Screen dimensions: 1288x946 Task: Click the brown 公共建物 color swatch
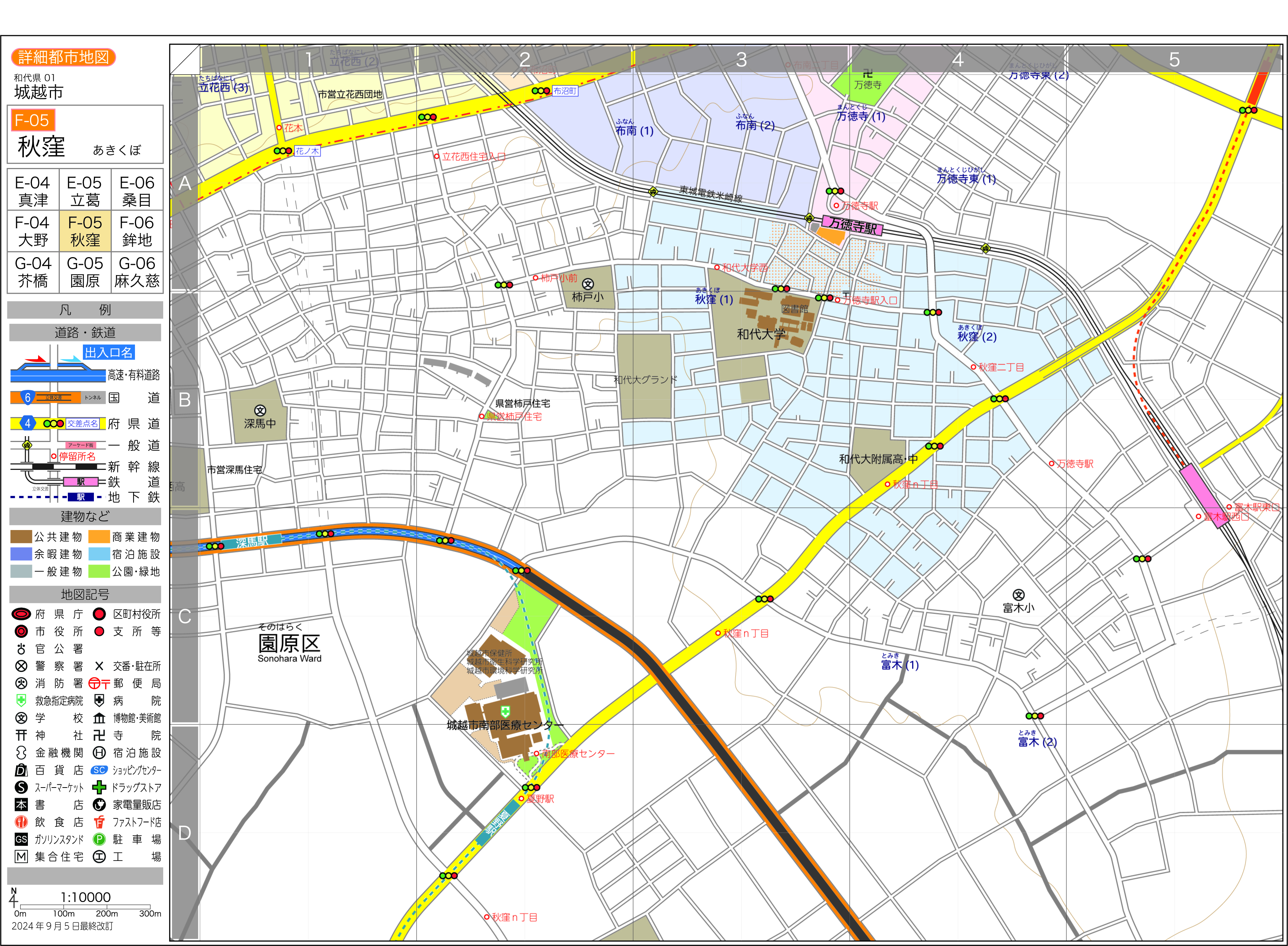click(x=21, y=537)
